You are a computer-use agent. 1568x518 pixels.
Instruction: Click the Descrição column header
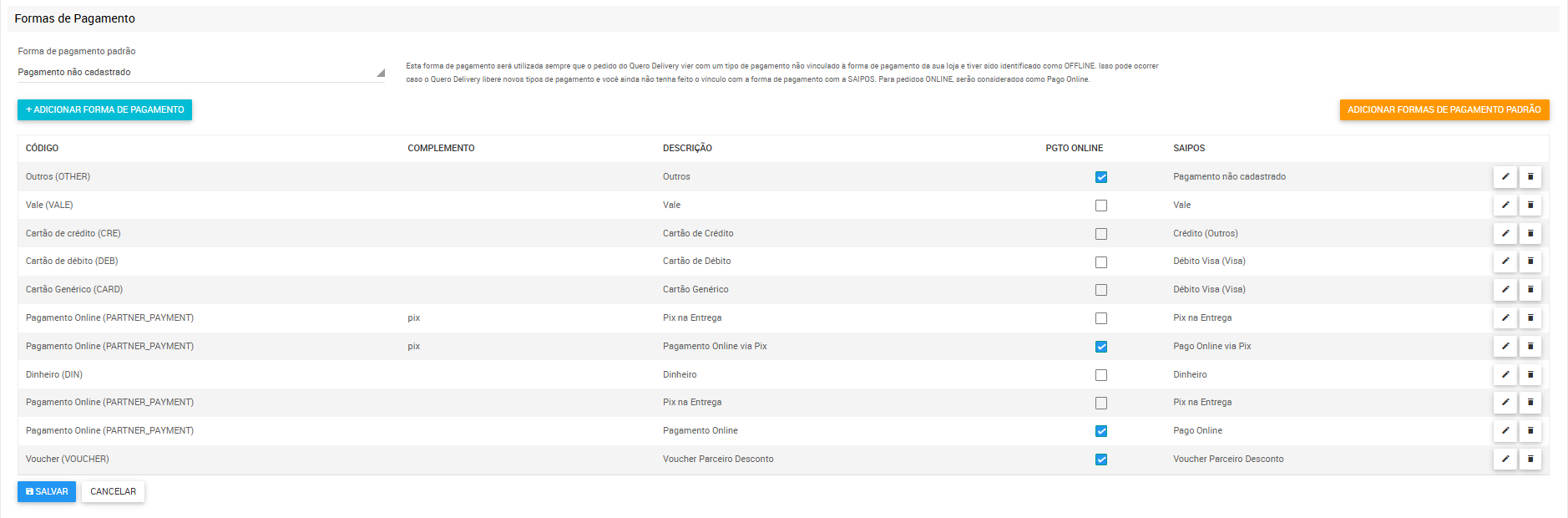tap(687, 149)
